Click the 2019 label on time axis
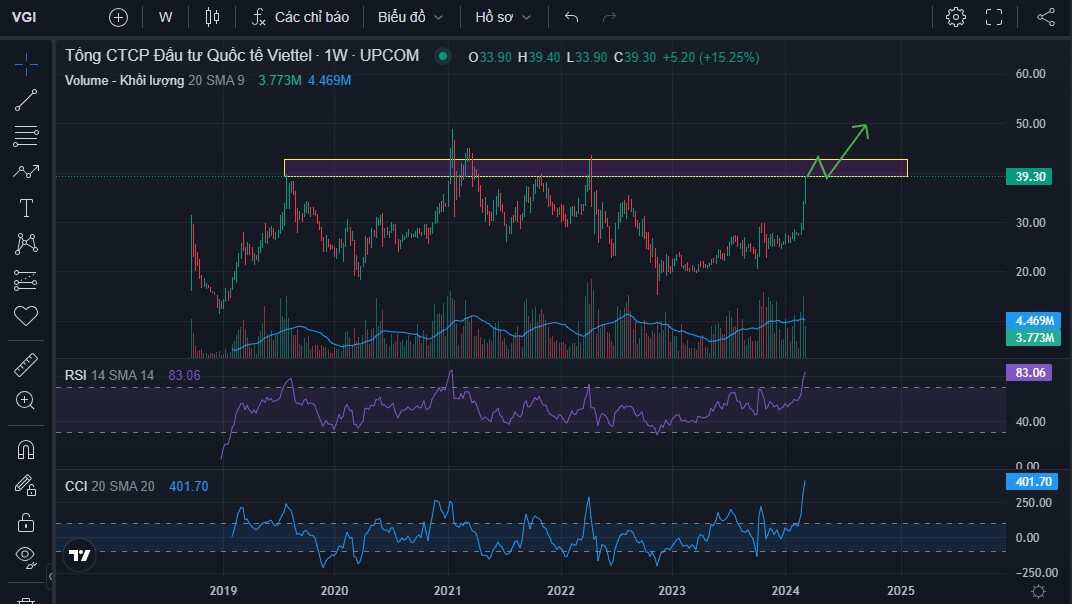This screenshot has width=1072, height=604. (223, 590)
